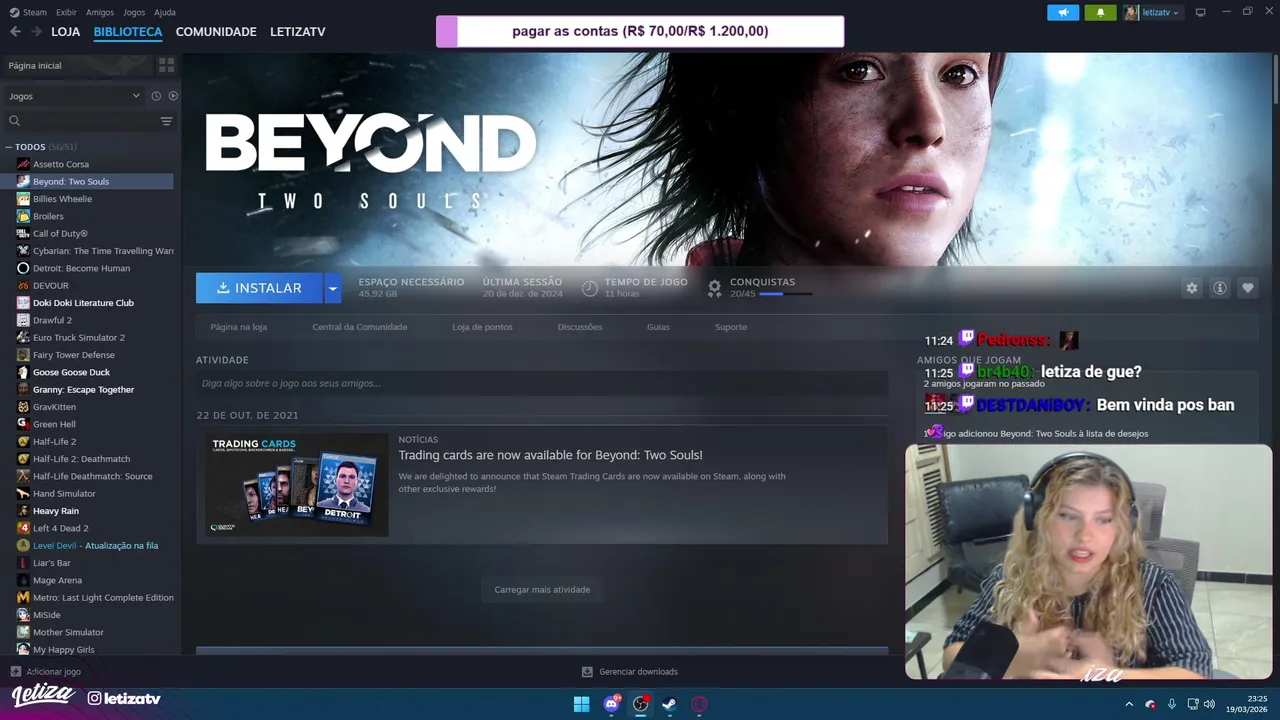Go back with the left arrow

(15, 31)
